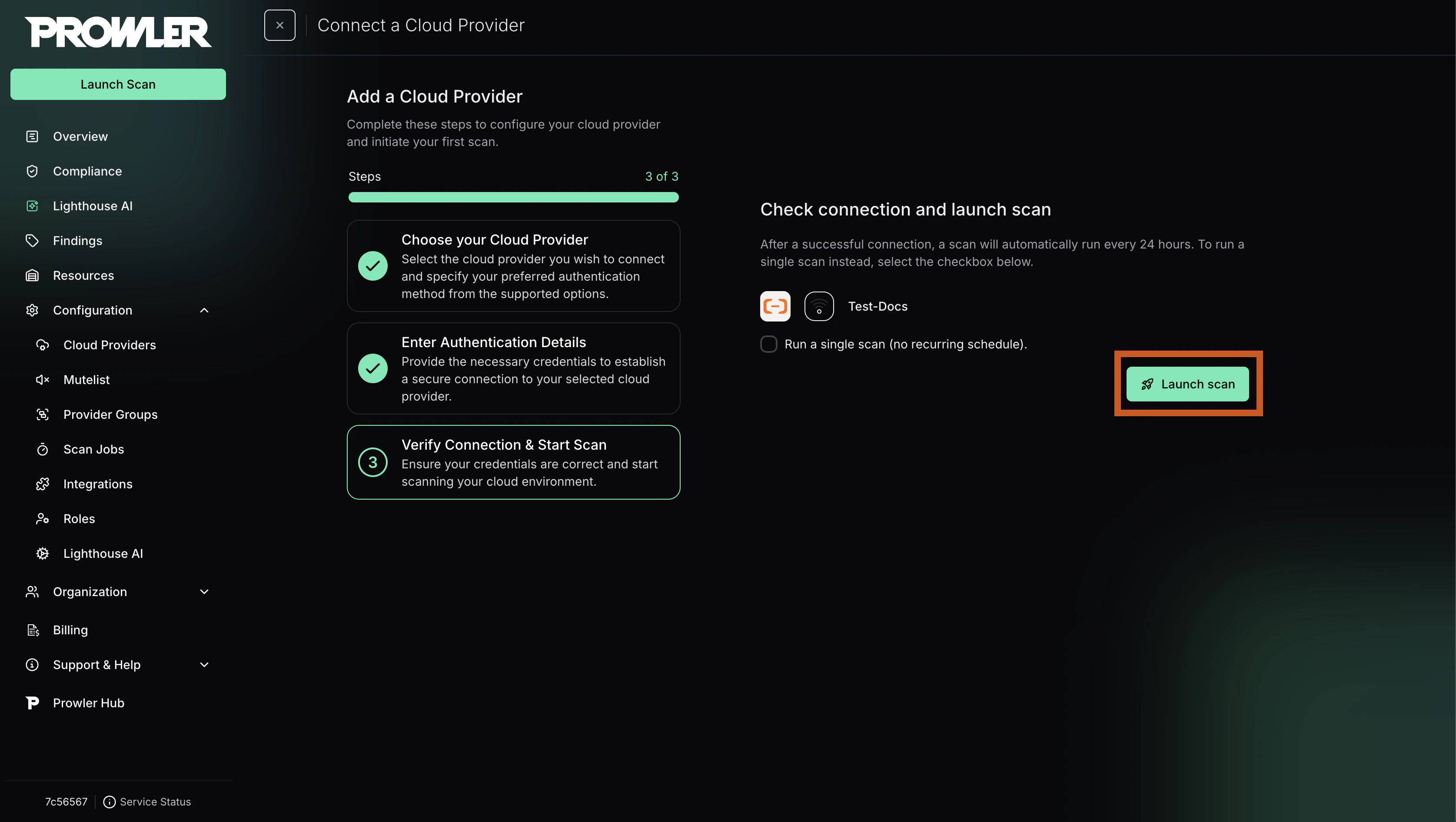Click the connection status icon beside Test-Docs
Image resolution: width=1456 pixels, height=822 pixels.
[x=819, y=306]
